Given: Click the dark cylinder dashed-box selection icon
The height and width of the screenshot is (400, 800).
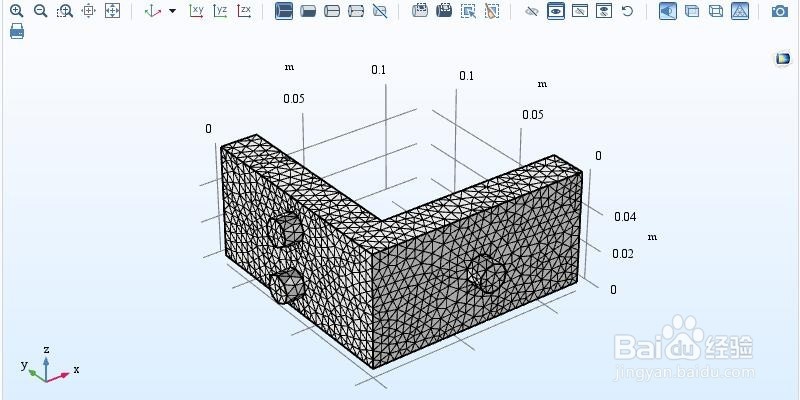Looking at the screenshot, I should click(x=444, y=11).
